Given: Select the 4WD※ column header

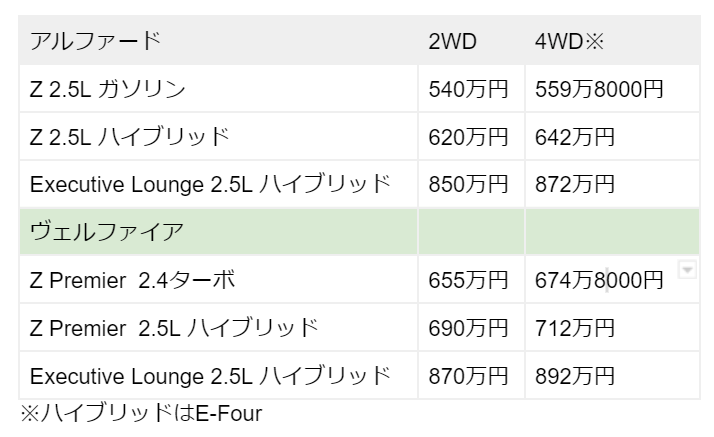Looking at the screenshot, I should [566, 42].
